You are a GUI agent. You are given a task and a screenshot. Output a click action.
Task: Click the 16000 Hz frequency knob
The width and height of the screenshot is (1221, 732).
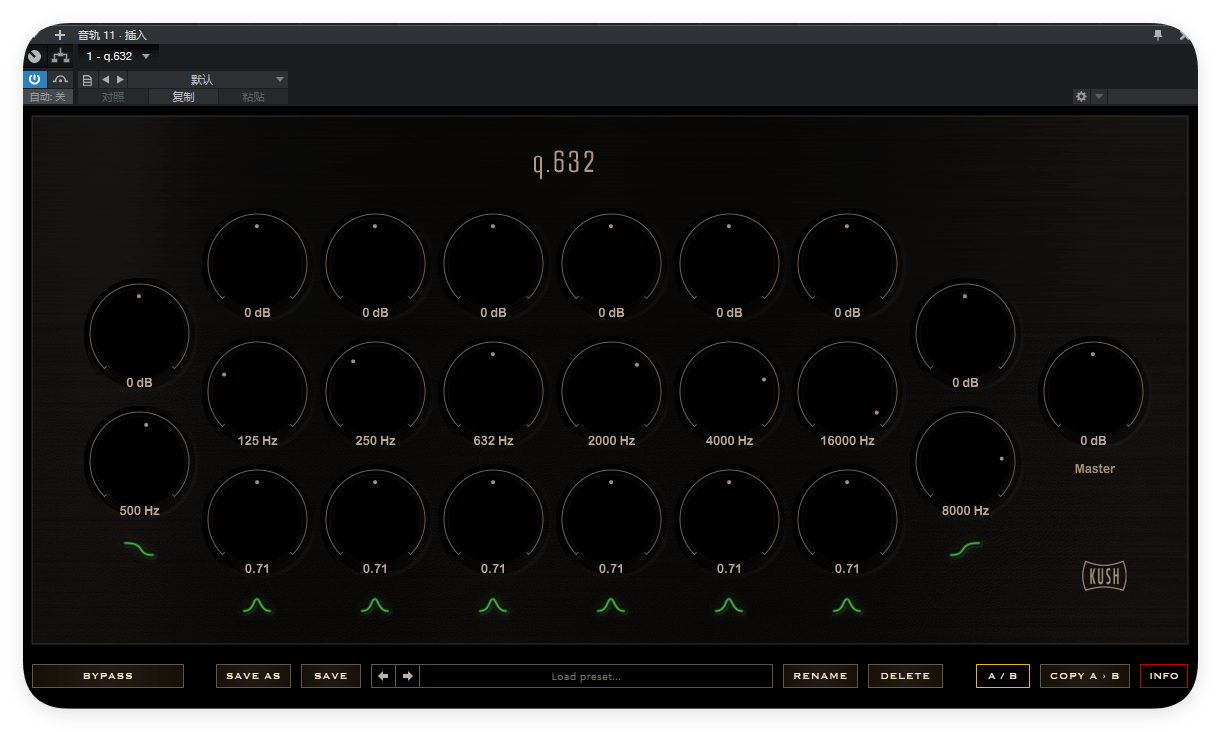pyautogui.click(x=847, y=390)
